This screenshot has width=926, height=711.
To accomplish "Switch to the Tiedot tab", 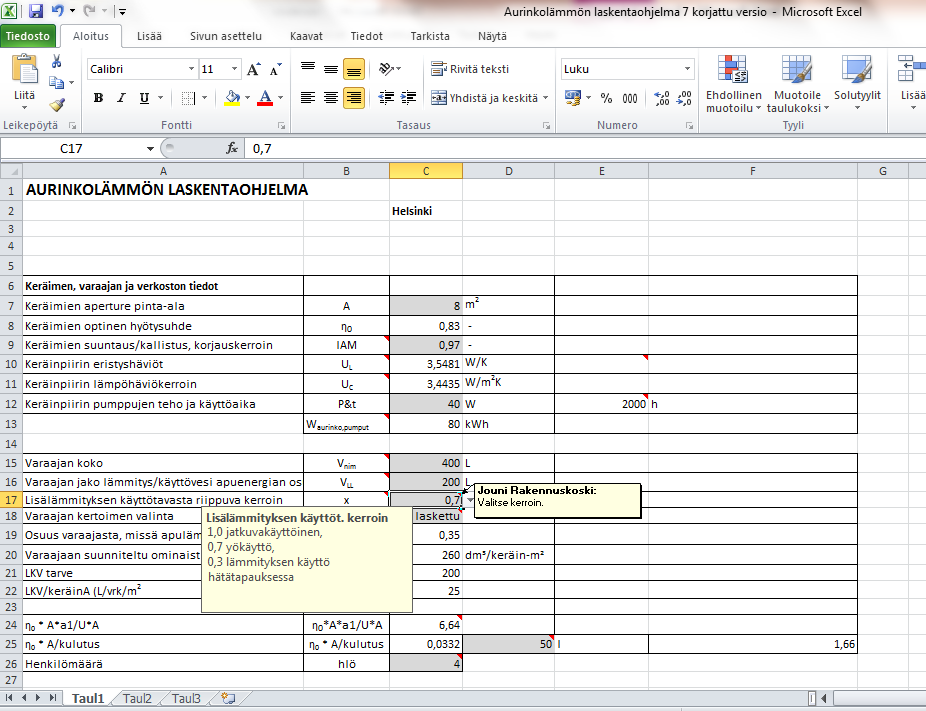I will pos(367,36).
